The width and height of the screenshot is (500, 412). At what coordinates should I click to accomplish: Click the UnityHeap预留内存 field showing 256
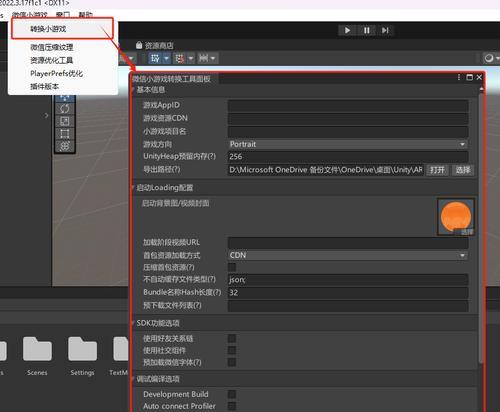[x=348, y=157]
